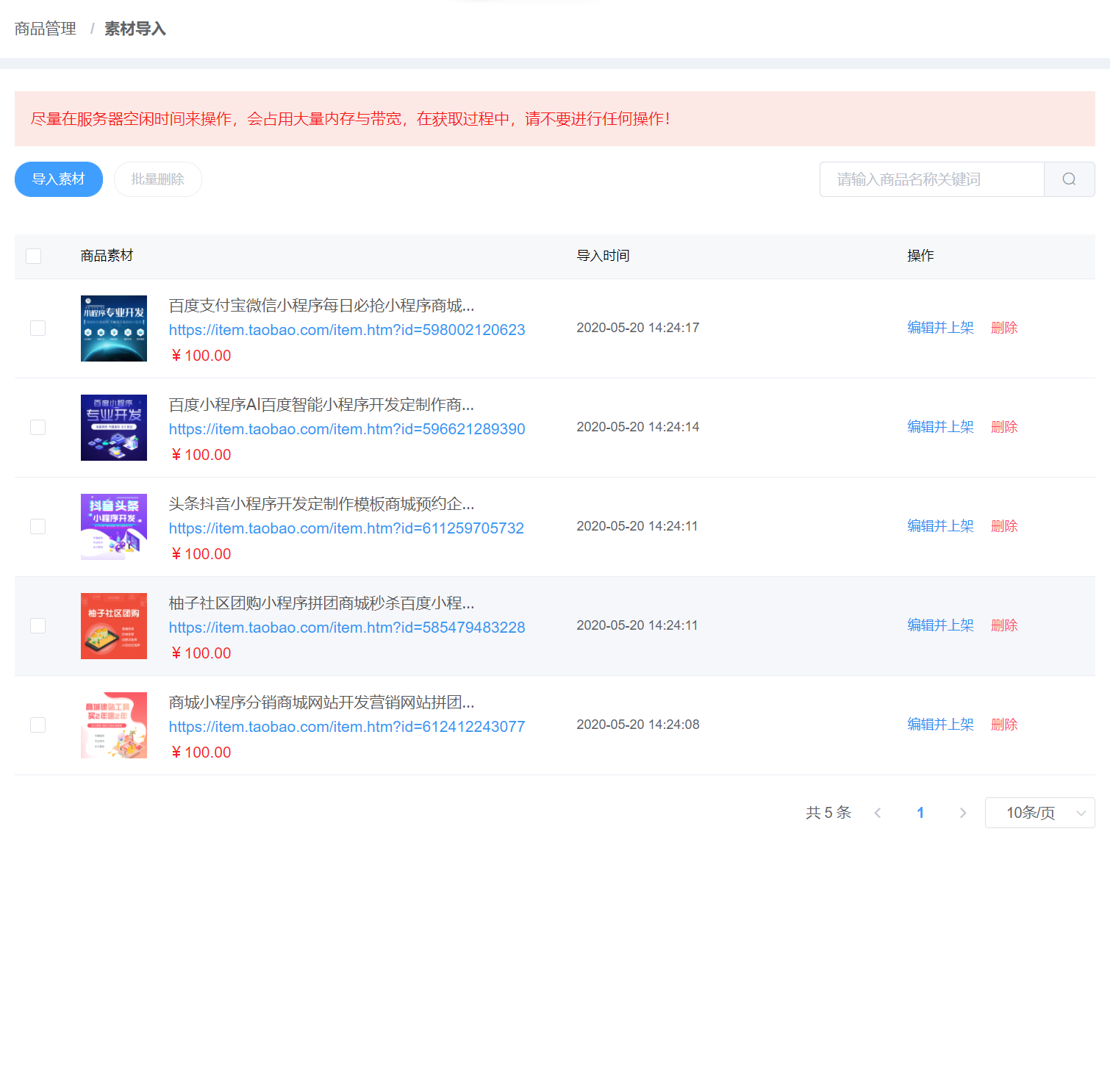Click title 商城小程序分销商城网站开发营销网站拼团...
Screen dimensions: 1110x1092
(321, 703)
